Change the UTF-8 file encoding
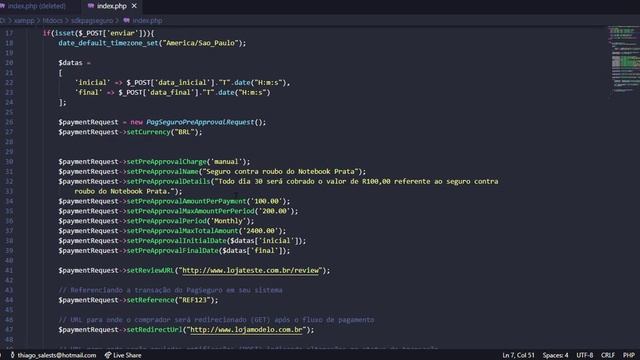The image size is (640, 360). point(584,355)
